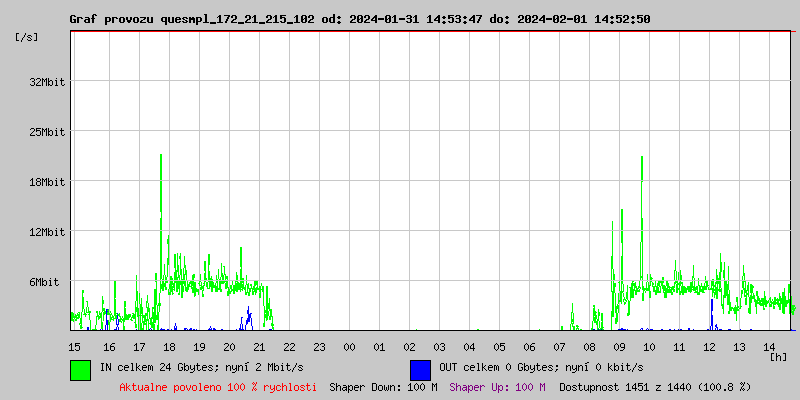Click the graph title text 'Graf provozu'
Image resolution: width=800 pixels, height=400 pixels.
pyautogui.click(x=112, y=19)
